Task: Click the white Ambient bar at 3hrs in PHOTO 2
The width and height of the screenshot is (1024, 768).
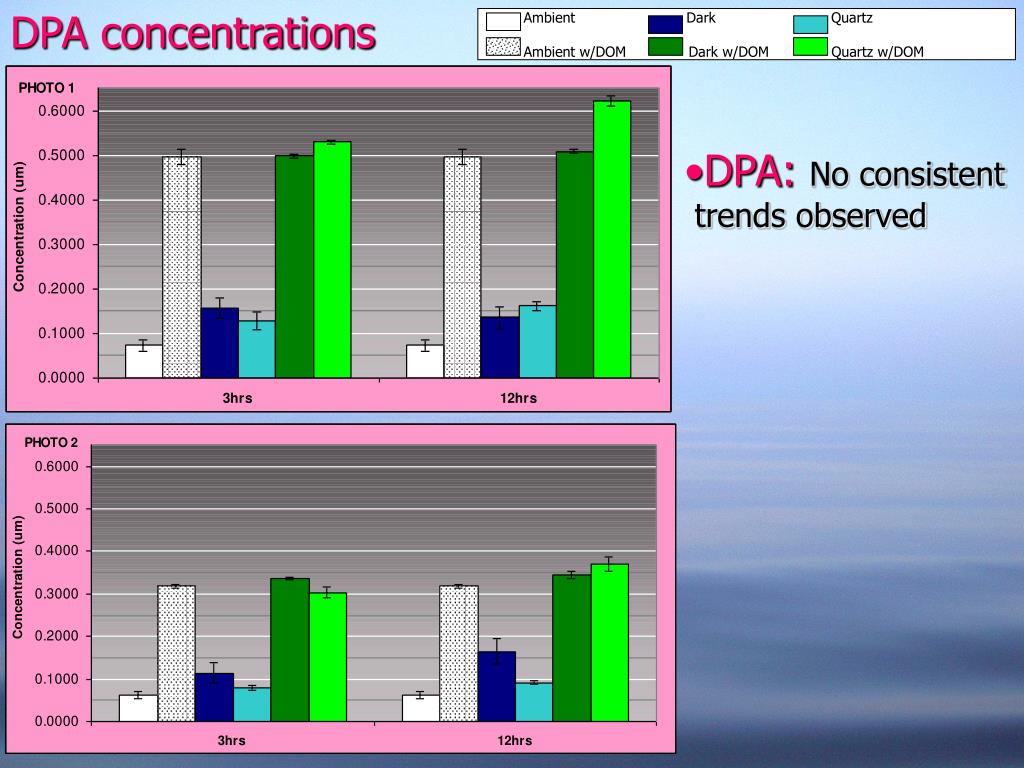Action: point(138,709)
